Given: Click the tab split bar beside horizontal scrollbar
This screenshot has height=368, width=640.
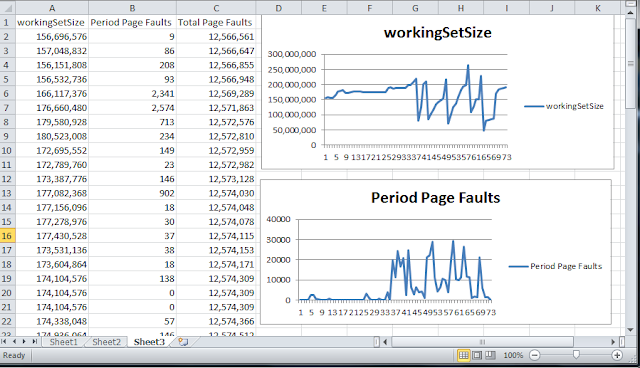Looking at the screenshot, I should point(376,342).
